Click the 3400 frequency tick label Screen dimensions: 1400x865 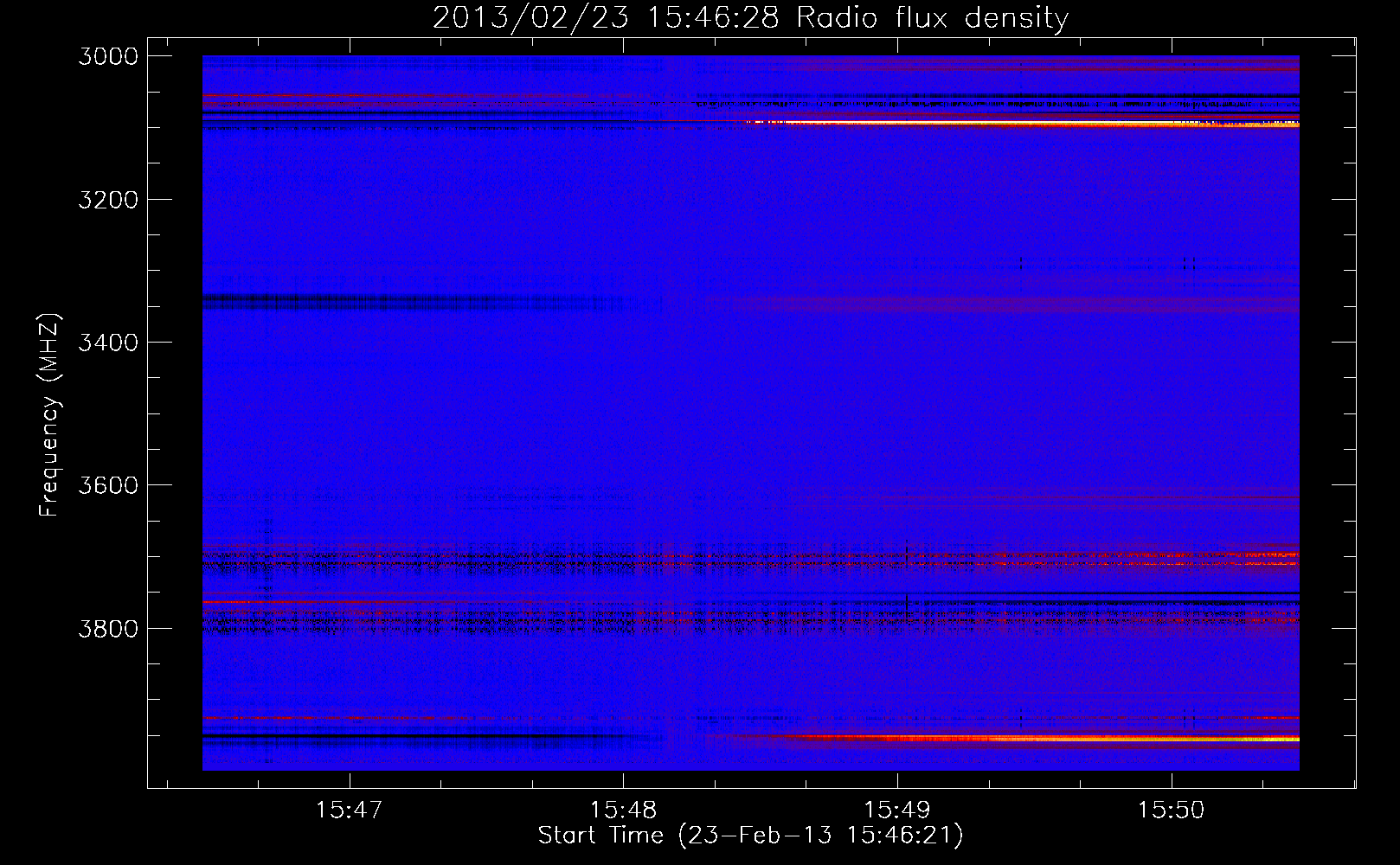point(108,343)
